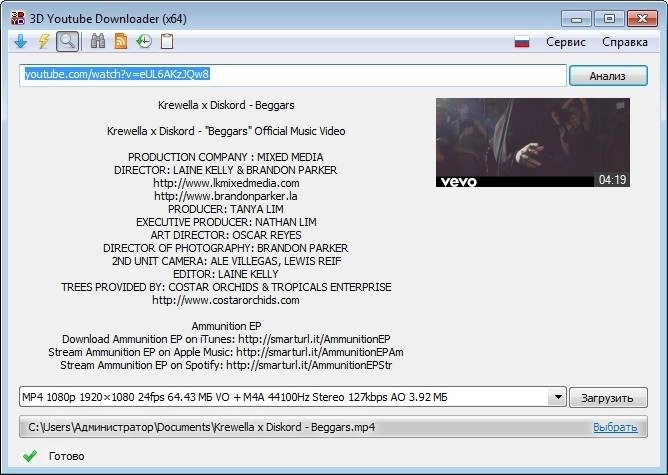Click the text 'http://www.costarorchids.com'
Viewport: 668px width, 475px height.
coord(226,300)
